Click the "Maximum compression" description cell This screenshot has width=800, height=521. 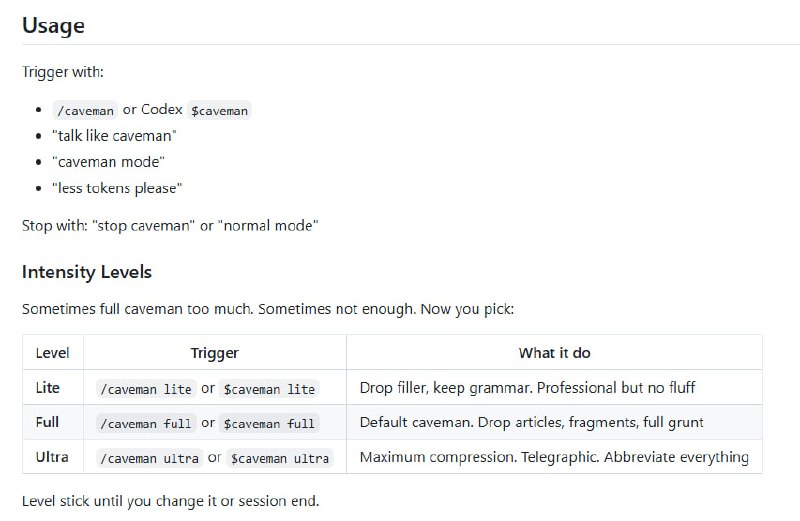click(554, 457)
